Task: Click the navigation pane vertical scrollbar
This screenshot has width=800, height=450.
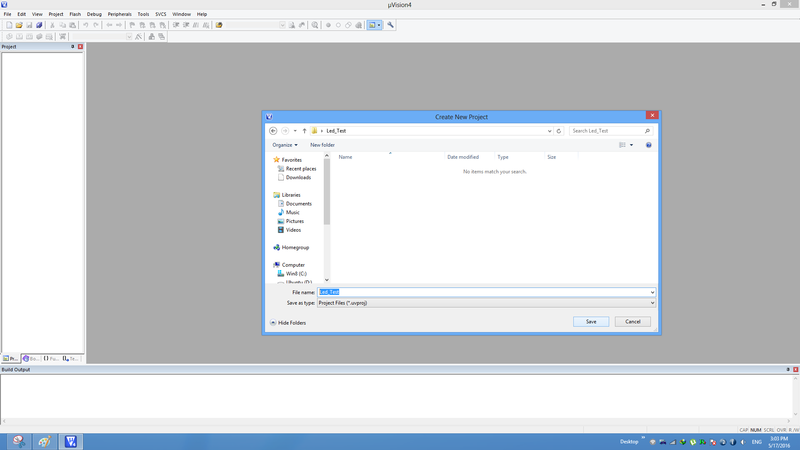Action: 327,218
